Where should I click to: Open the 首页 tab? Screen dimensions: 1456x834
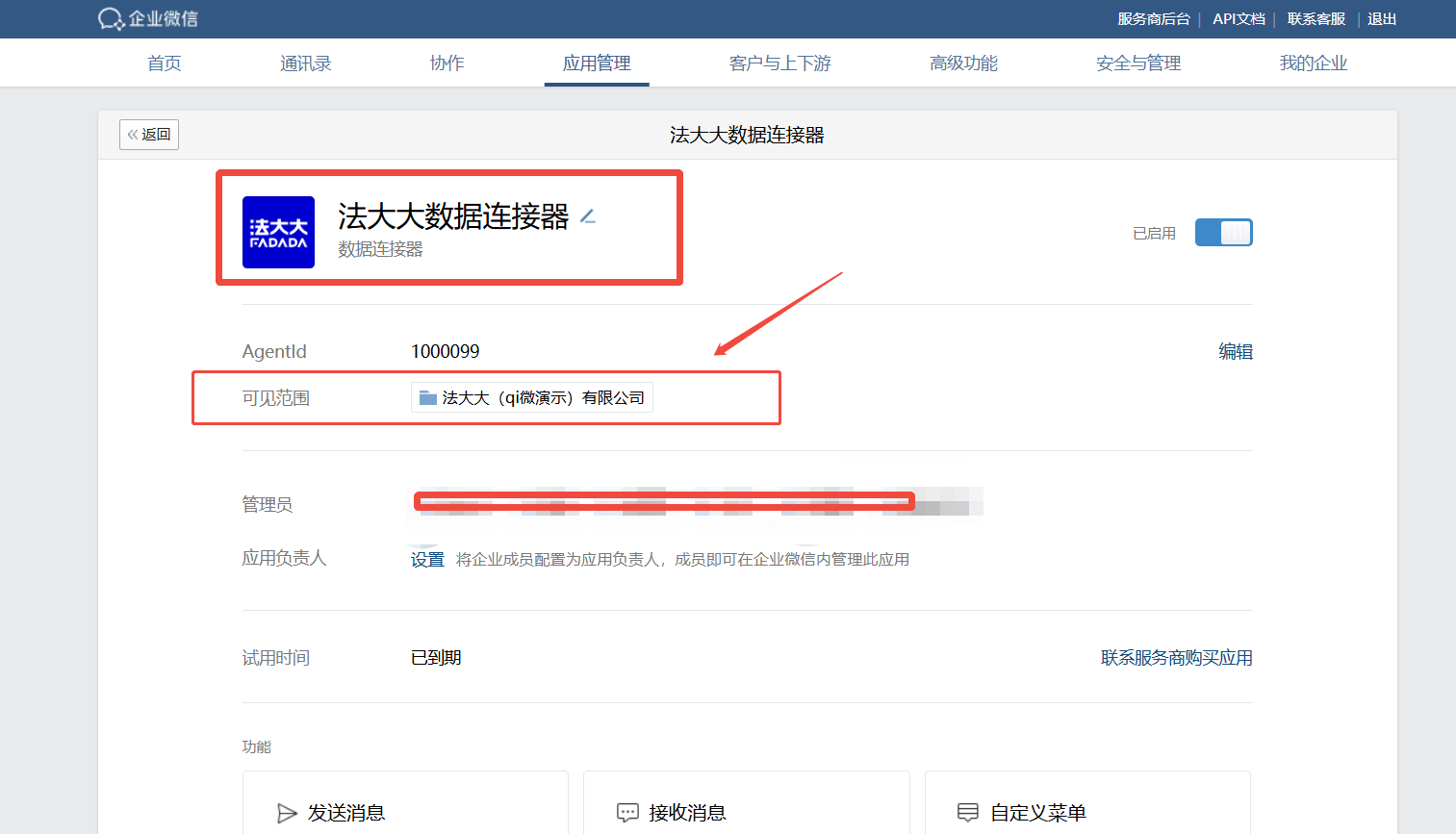[164, 63]
